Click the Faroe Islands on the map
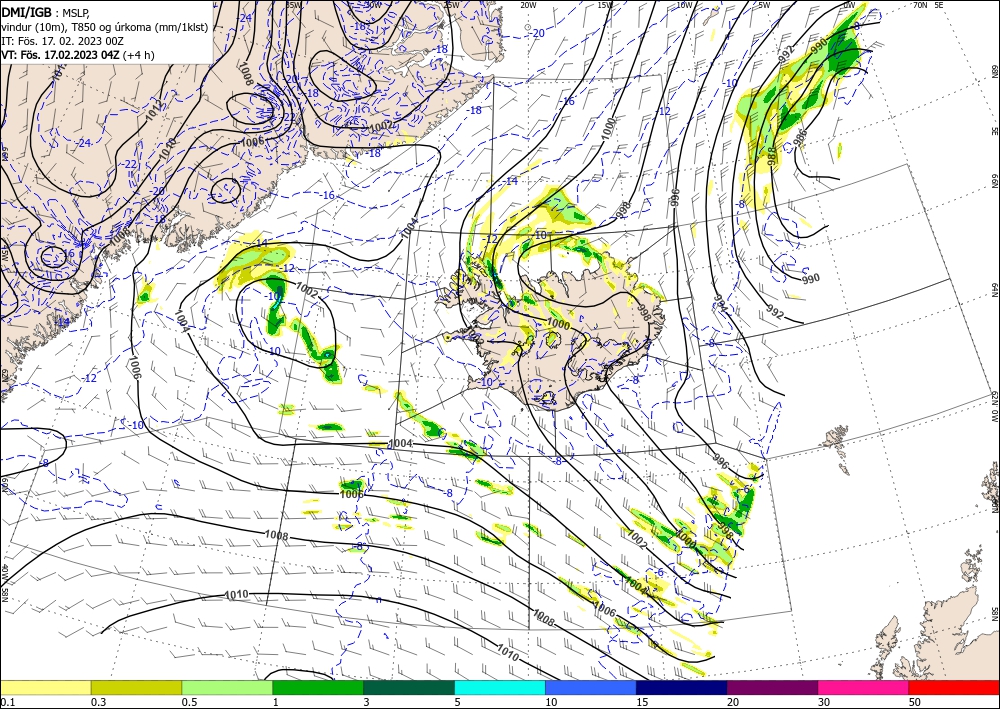 tap(836, 438)
